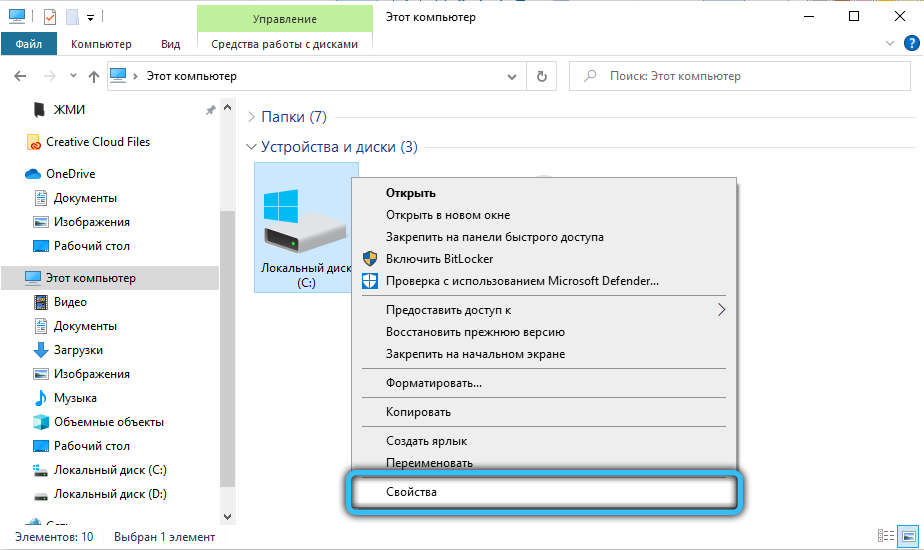The image size is (924, 550).
Task: Open Creative Cloud Files in sidebar
Action: click(97, 142)
